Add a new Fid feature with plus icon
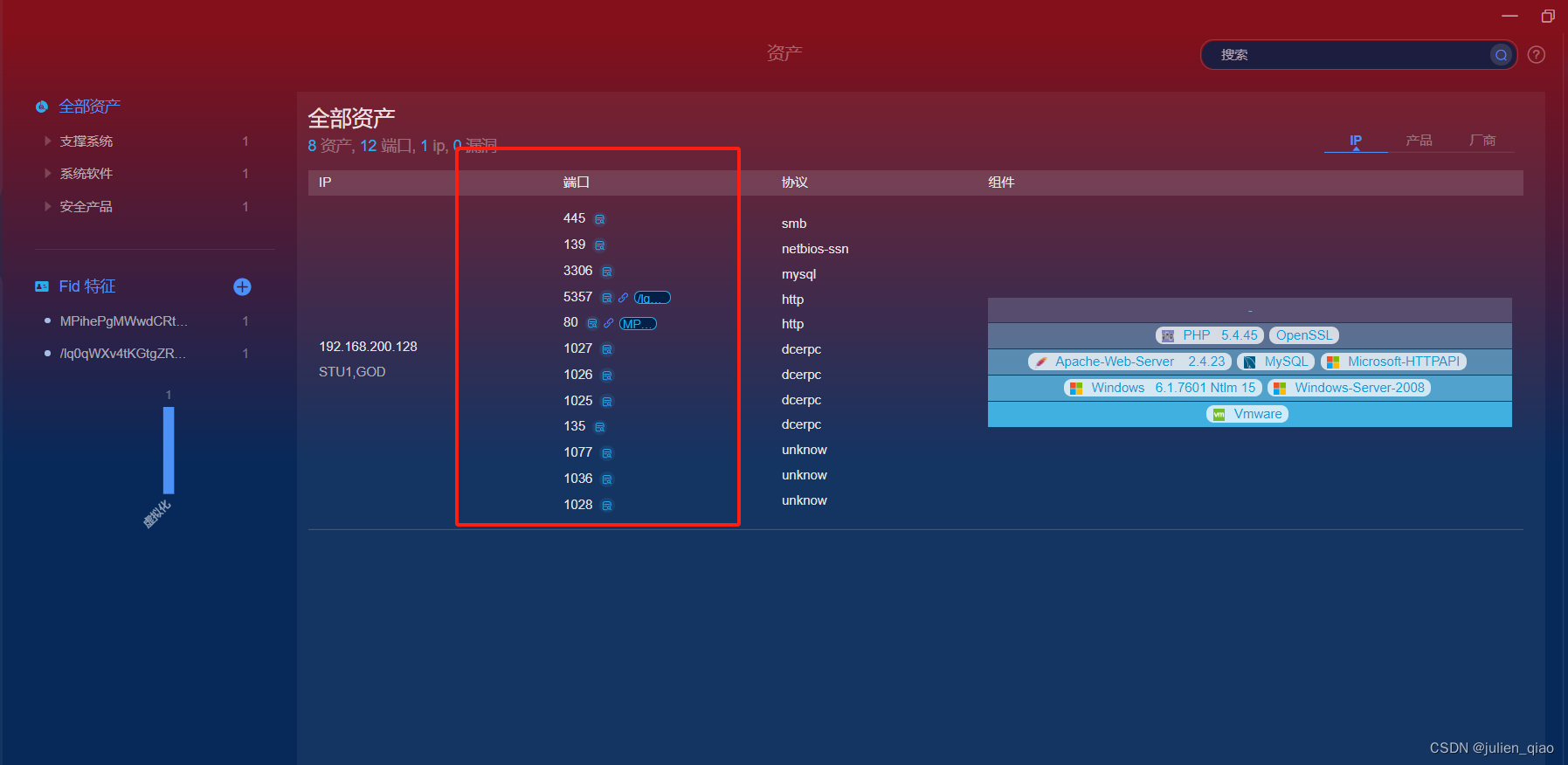 pos(243,286)
